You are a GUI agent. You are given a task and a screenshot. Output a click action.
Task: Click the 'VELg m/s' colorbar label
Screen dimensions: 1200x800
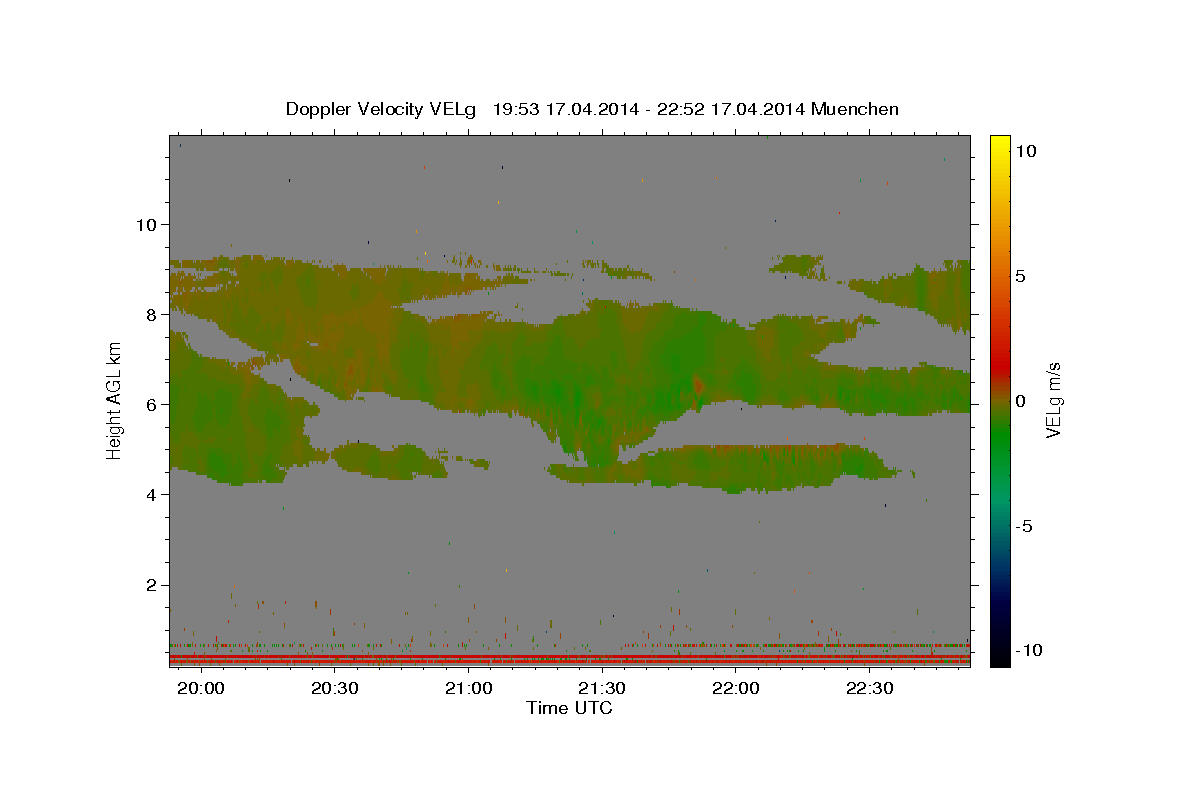(x=1053, y=400)
